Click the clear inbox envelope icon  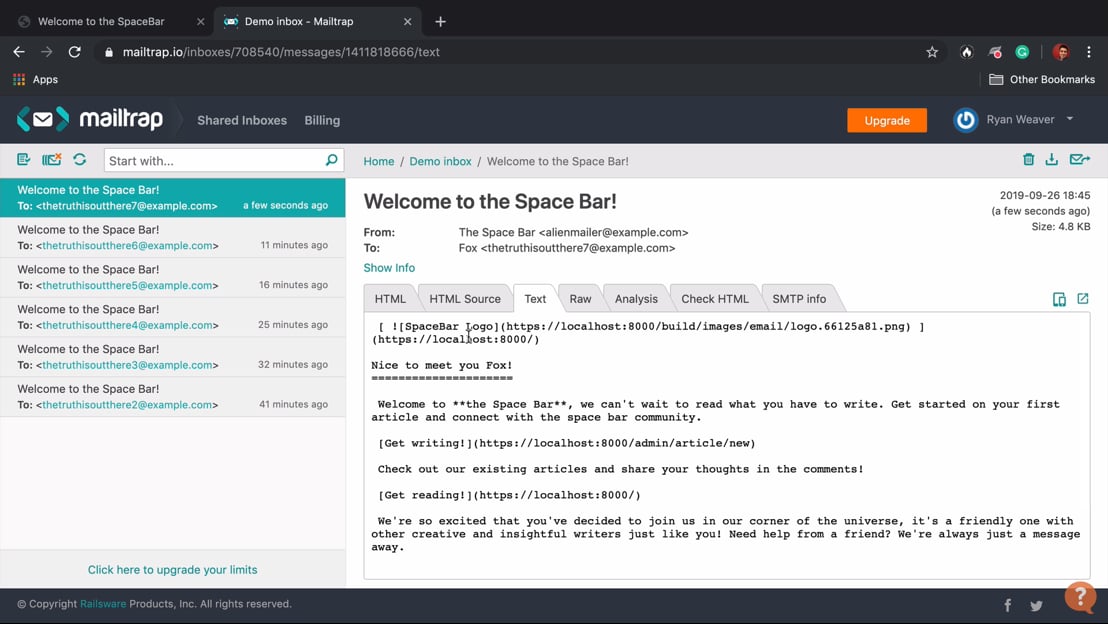52,160
